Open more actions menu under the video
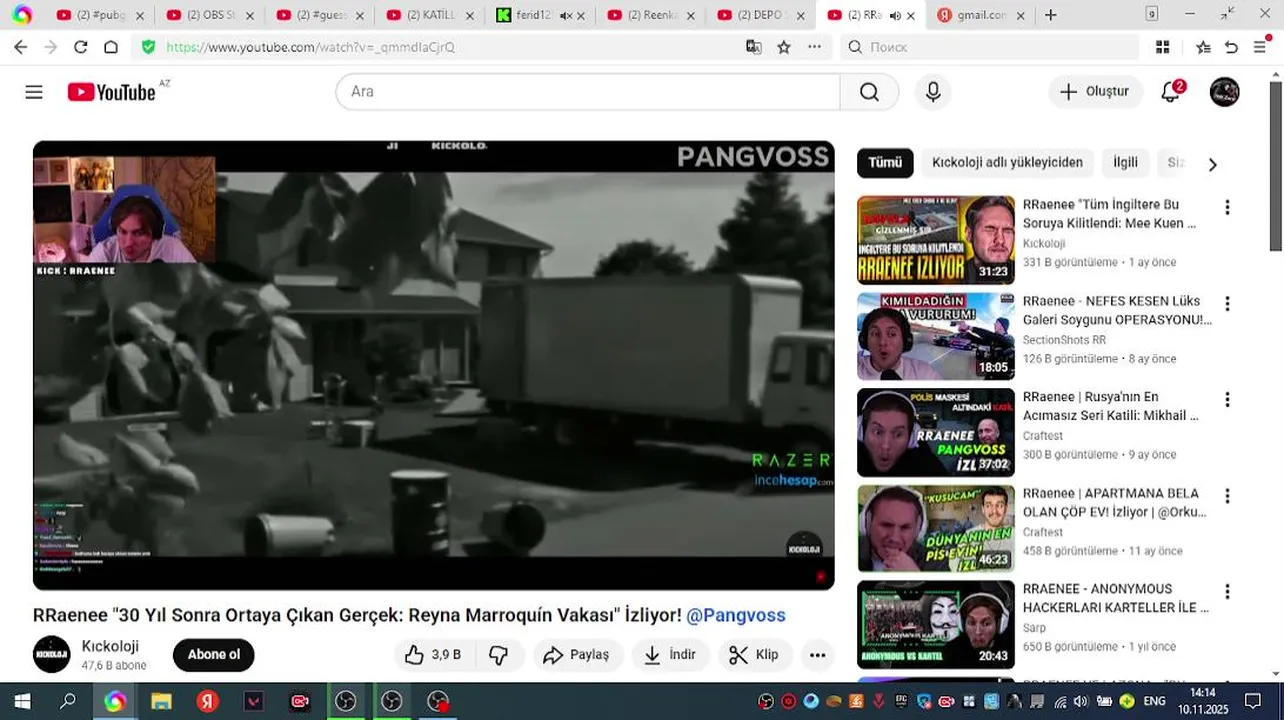The image size is (1284, 720). [817, 655]
